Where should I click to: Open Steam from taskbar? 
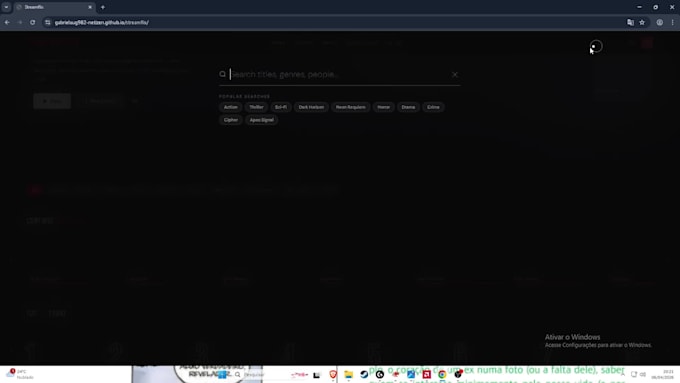click(364, 374)
